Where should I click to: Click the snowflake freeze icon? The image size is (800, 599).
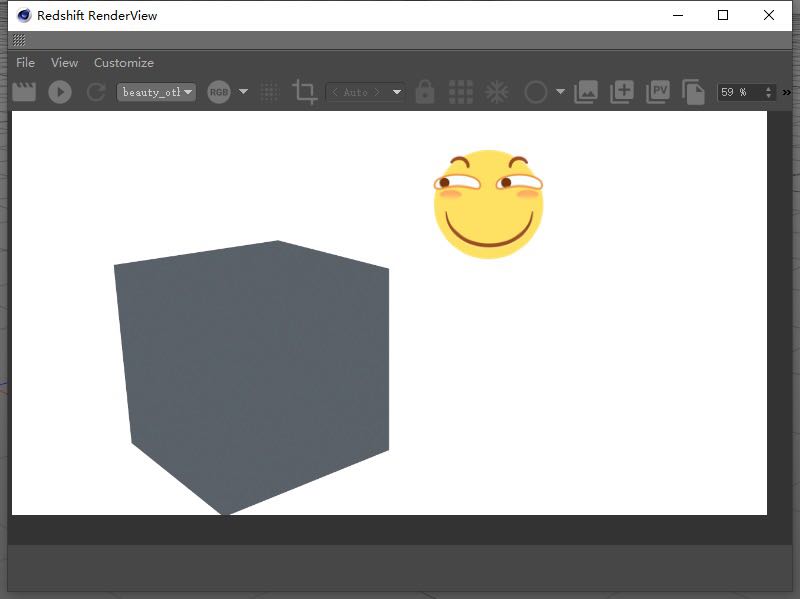tap(497, 92)
